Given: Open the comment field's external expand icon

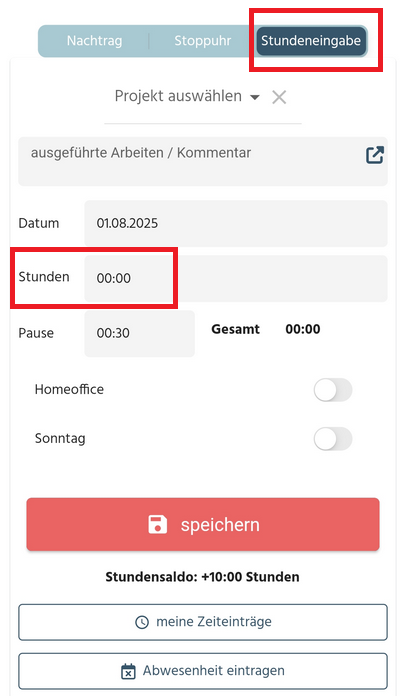Looking at the screenshot, I should click(x=375, y=155).
